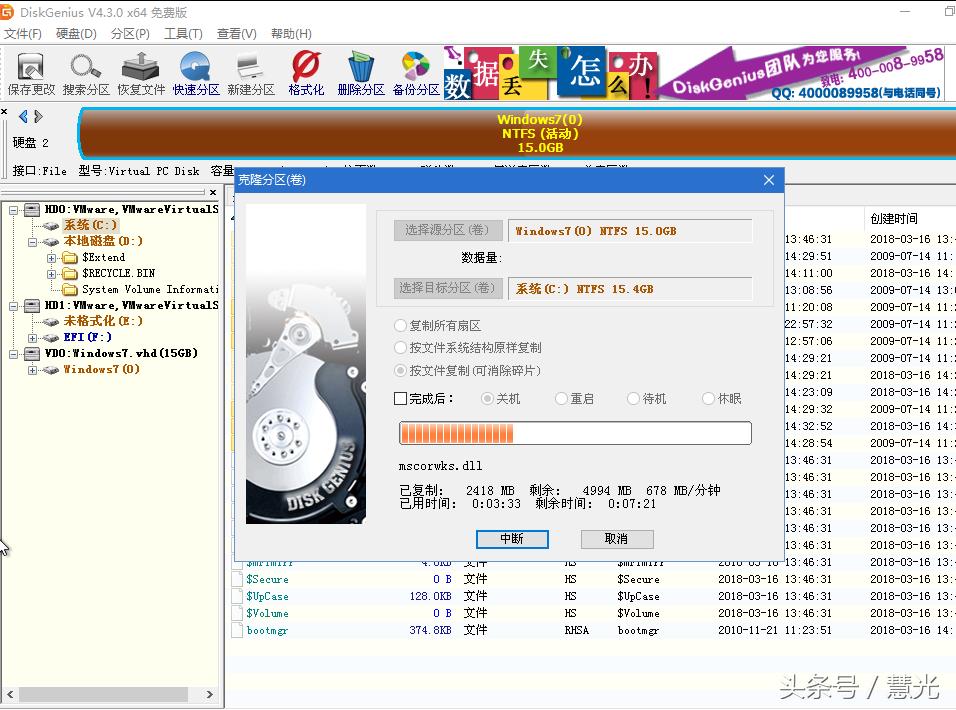Click the 快速分区 (Quick partition) icon
The height and width of the screenshot is (710, 956).
(x=196, y=74)
